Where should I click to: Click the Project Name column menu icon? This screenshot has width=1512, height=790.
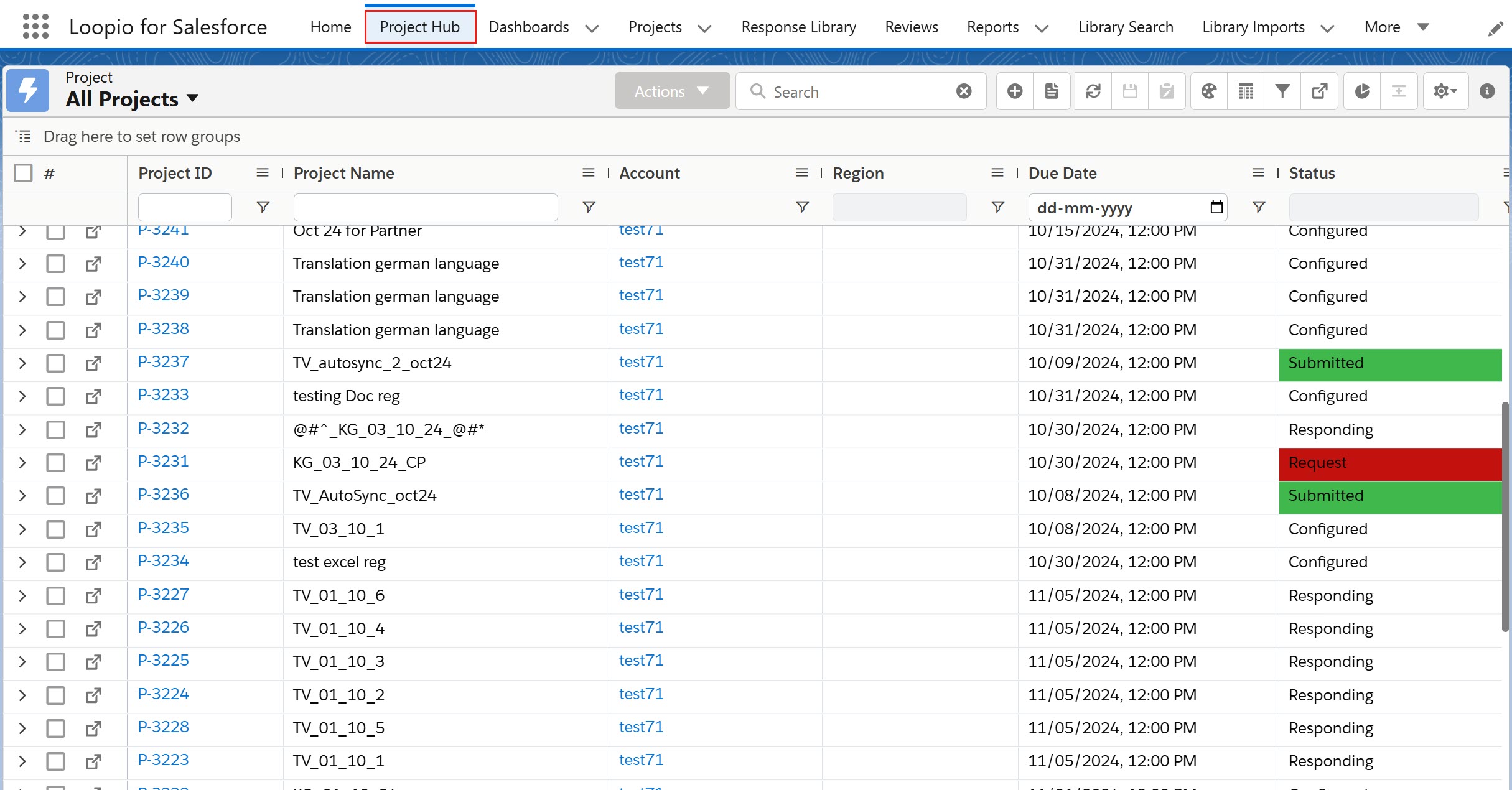[589, 172]
